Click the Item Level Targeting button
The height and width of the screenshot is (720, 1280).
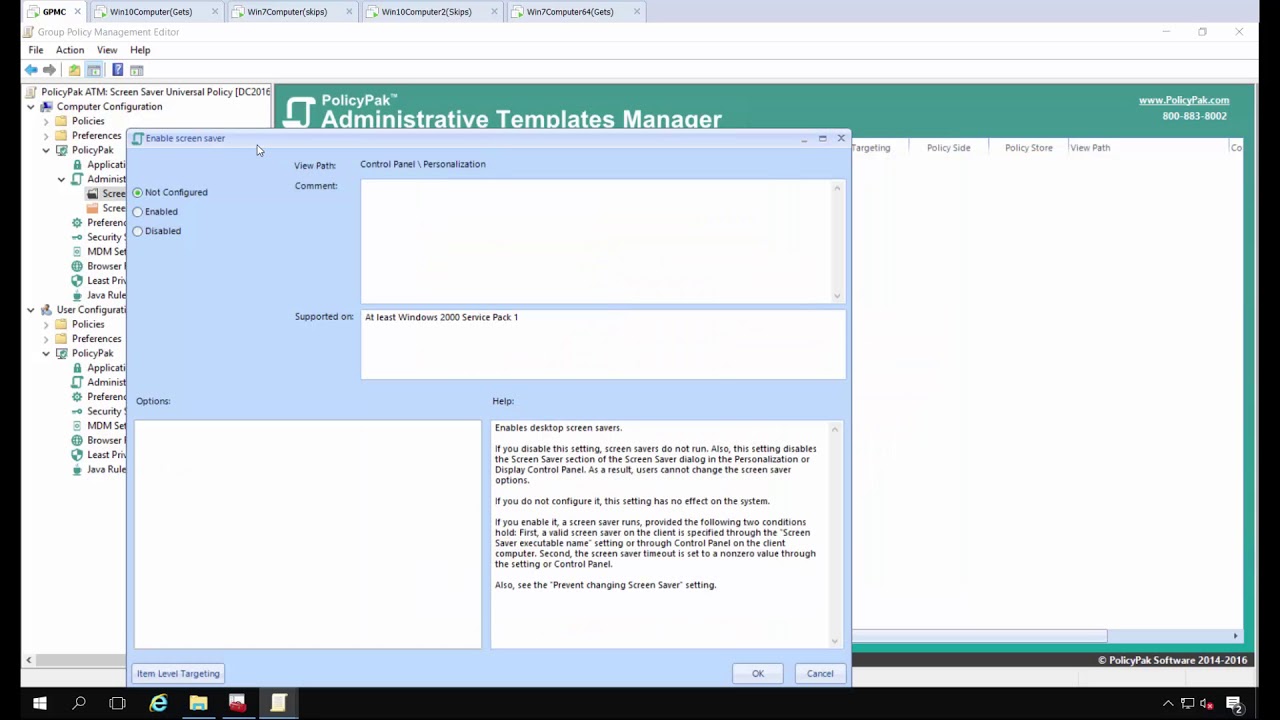(178, 674)
